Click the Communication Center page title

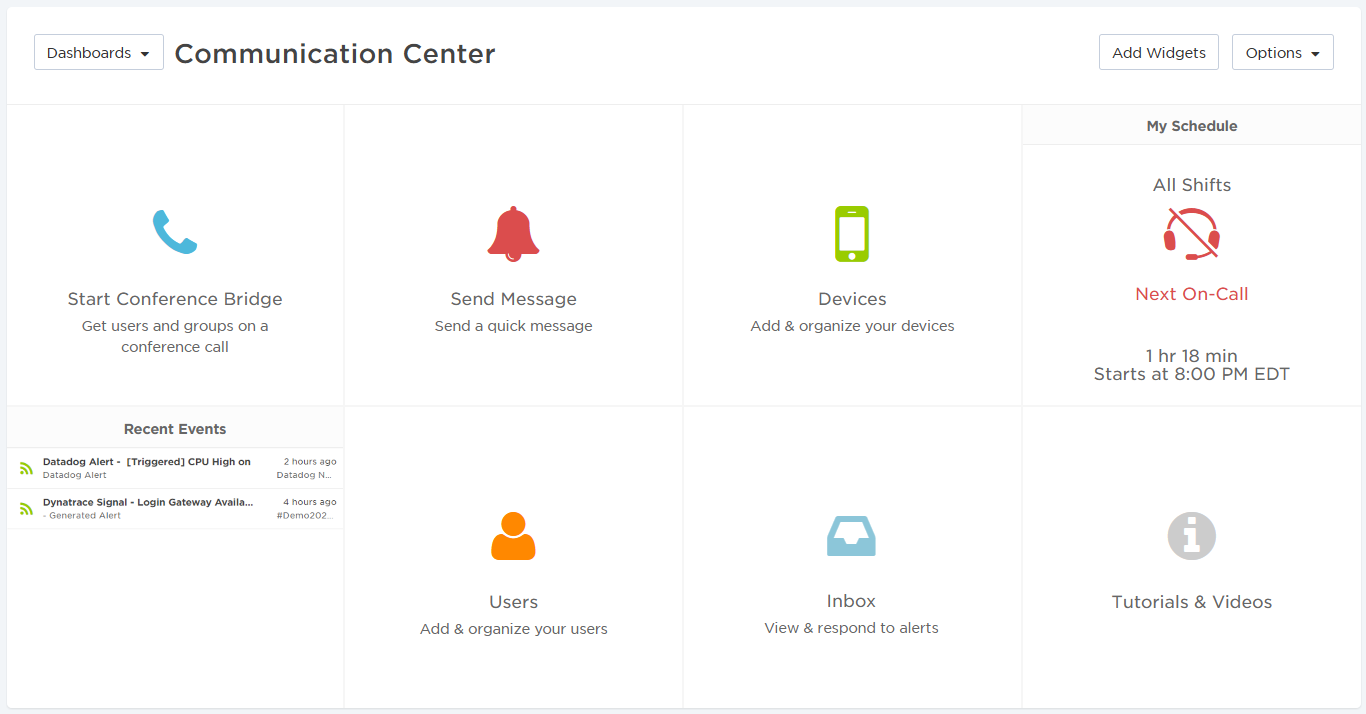pos(335,53)
